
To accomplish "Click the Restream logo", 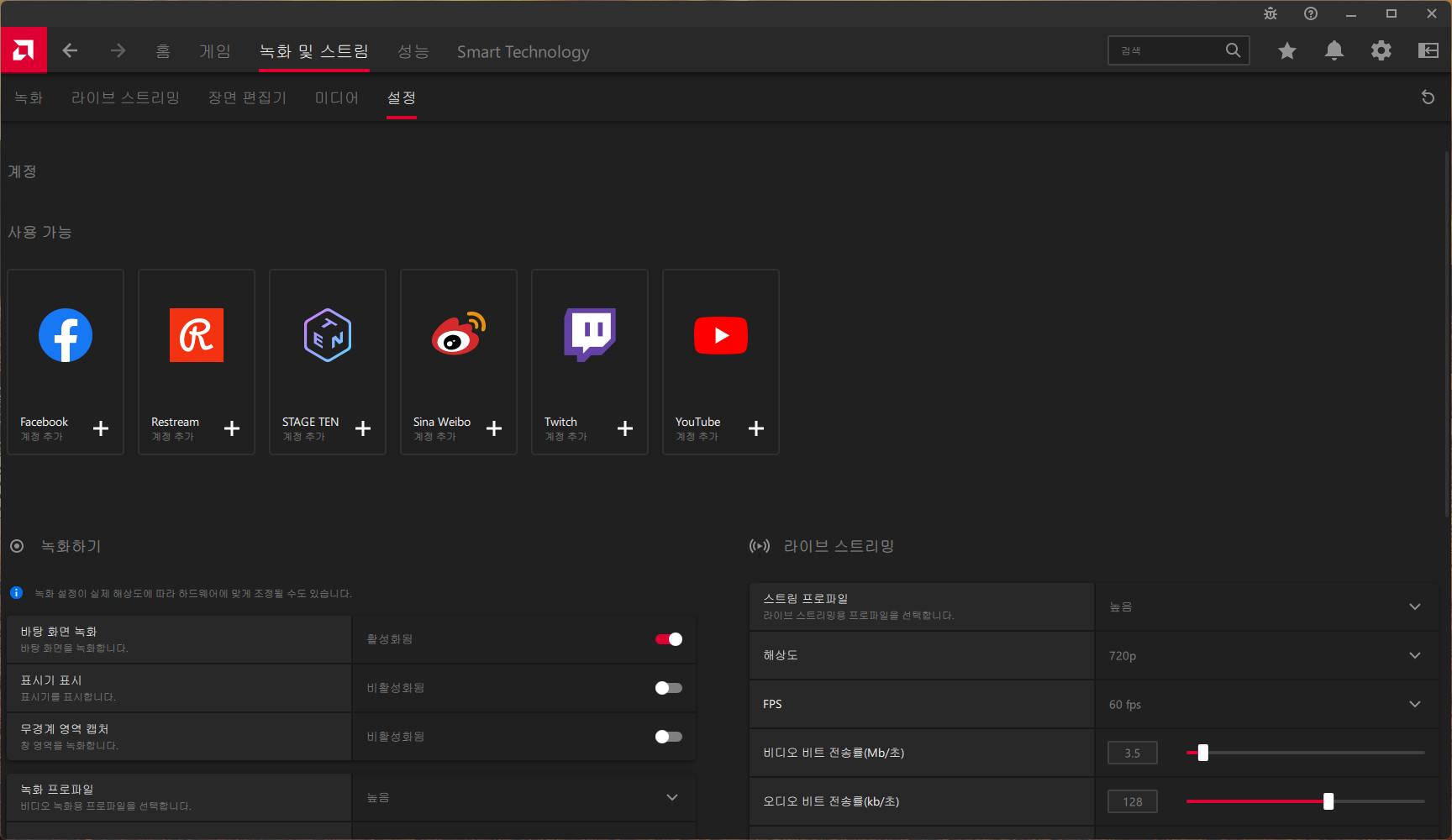I will [197, 335].
